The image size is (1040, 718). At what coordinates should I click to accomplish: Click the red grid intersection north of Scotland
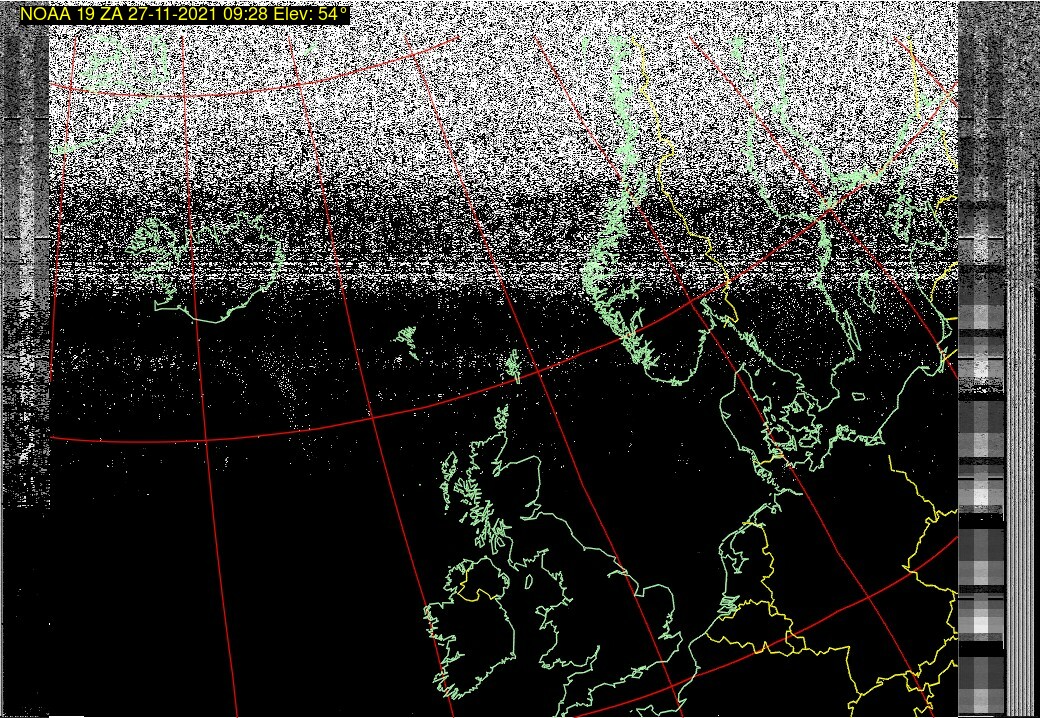click(372, 417)
